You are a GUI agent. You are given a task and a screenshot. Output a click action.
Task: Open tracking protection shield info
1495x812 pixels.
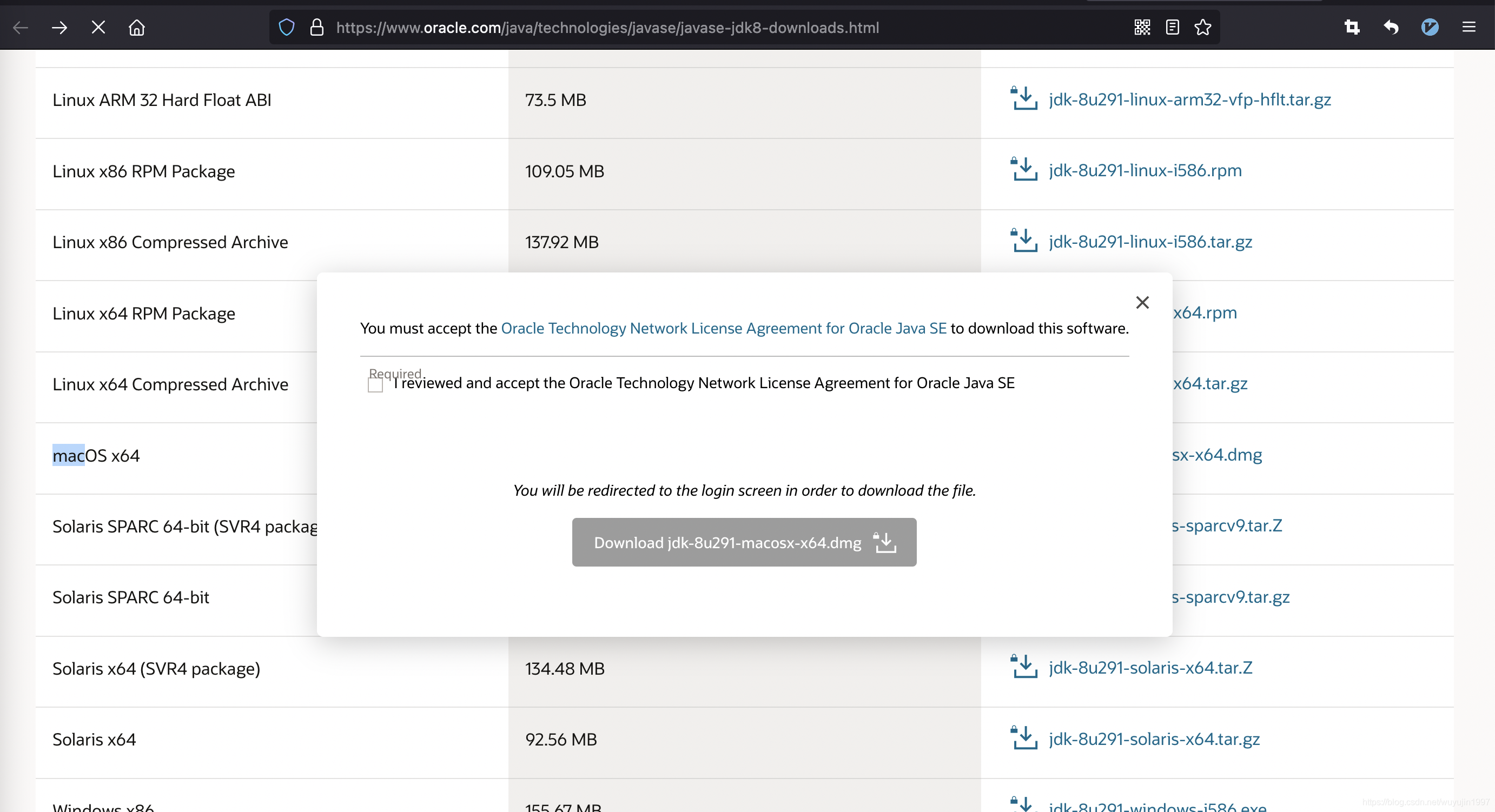click(x=287, y=27)
